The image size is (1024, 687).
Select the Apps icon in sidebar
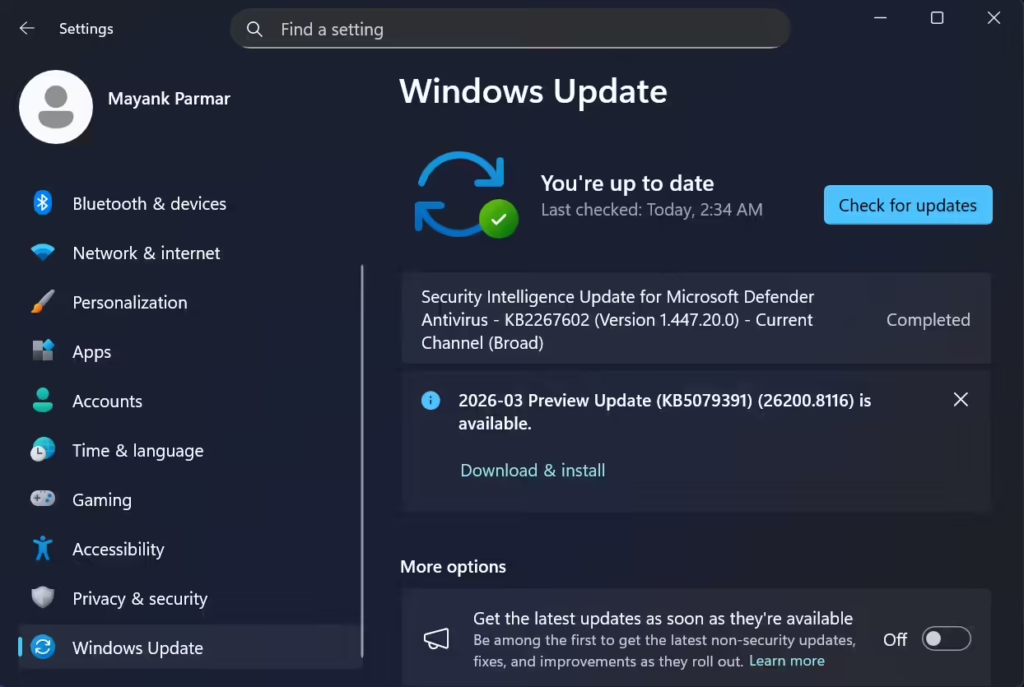[42, 351]
